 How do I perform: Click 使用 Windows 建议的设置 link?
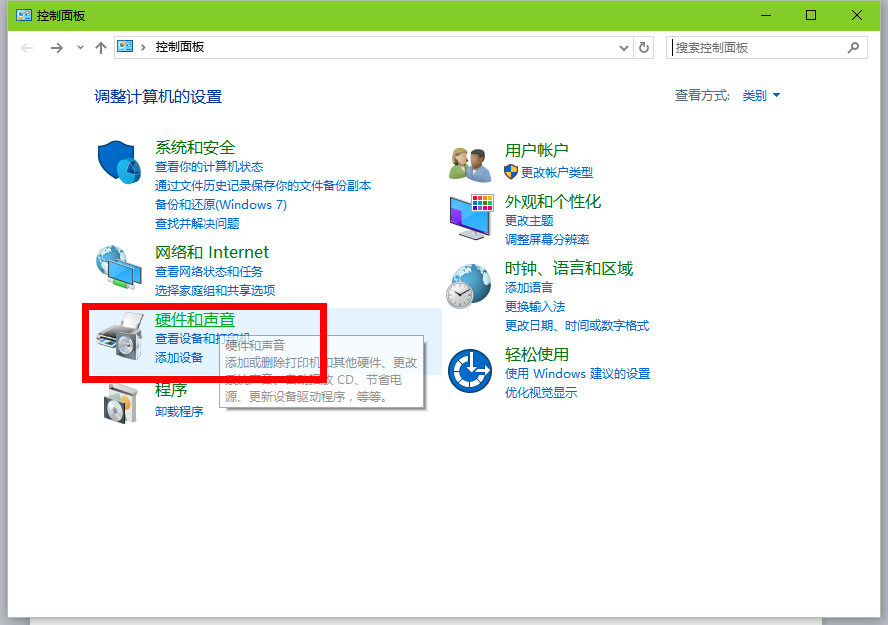[x=578, y=374]
